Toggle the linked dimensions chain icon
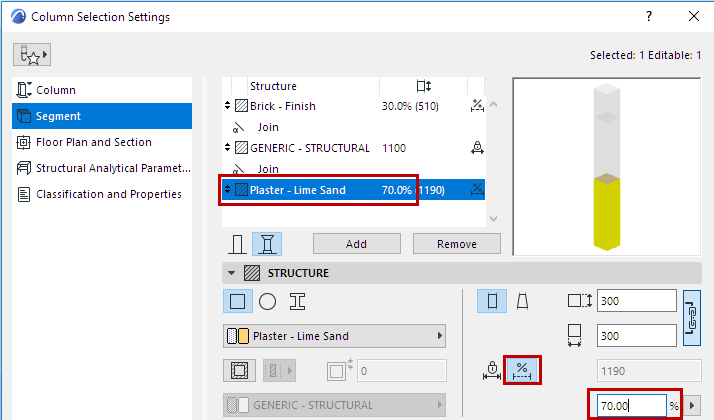The width and height of the screenshot is (714, 420). [x=691, y=318]
